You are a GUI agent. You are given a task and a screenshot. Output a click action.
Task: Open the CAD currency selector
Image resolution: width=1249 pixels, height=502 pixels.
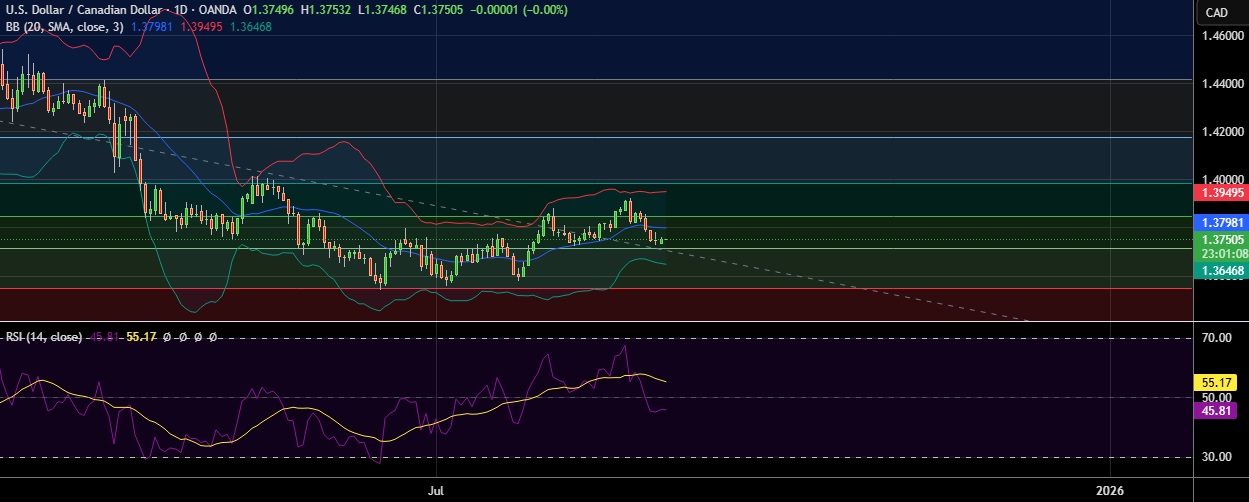point(1216,12)
